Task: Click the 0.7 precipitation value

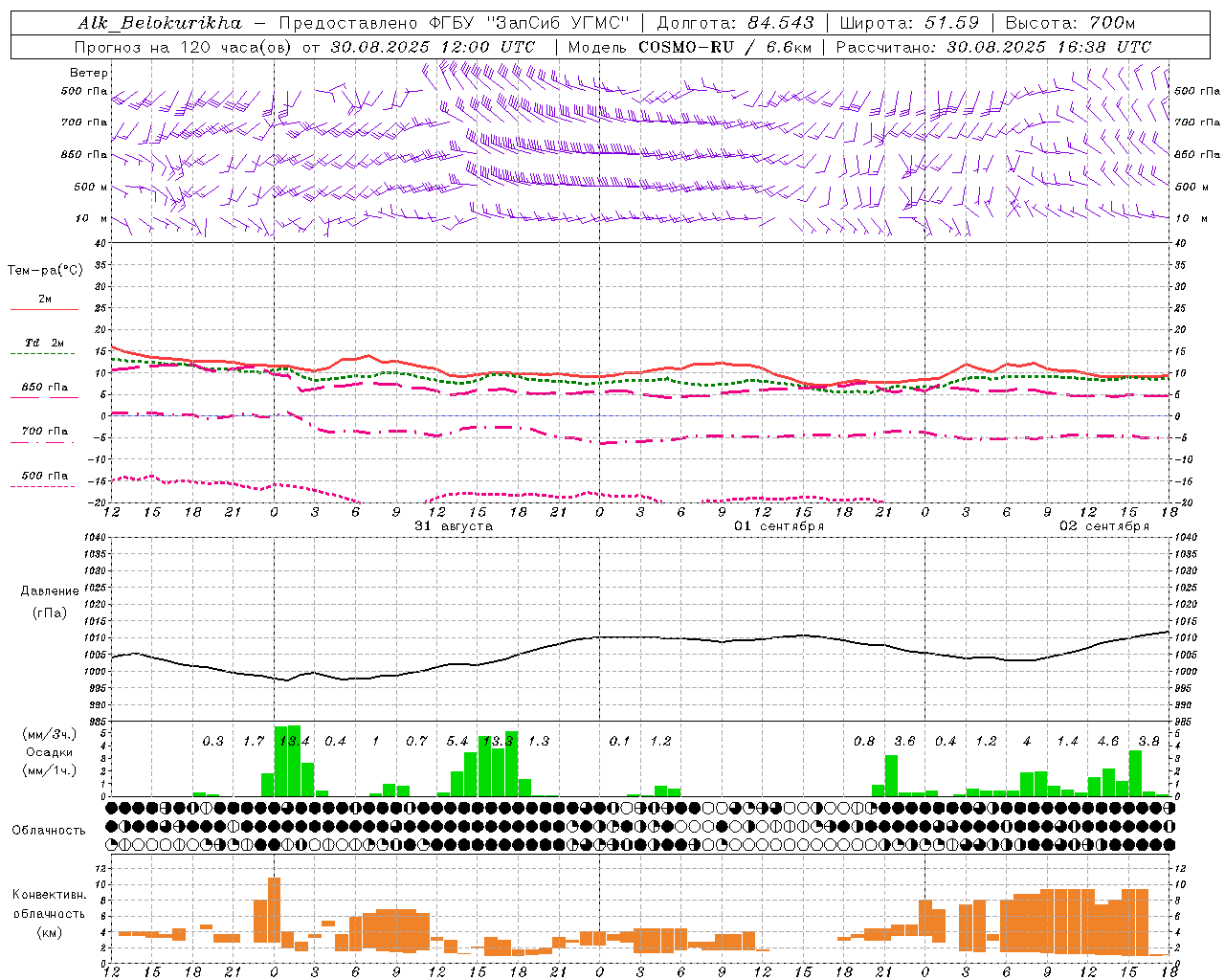Action: pos(416,741)
